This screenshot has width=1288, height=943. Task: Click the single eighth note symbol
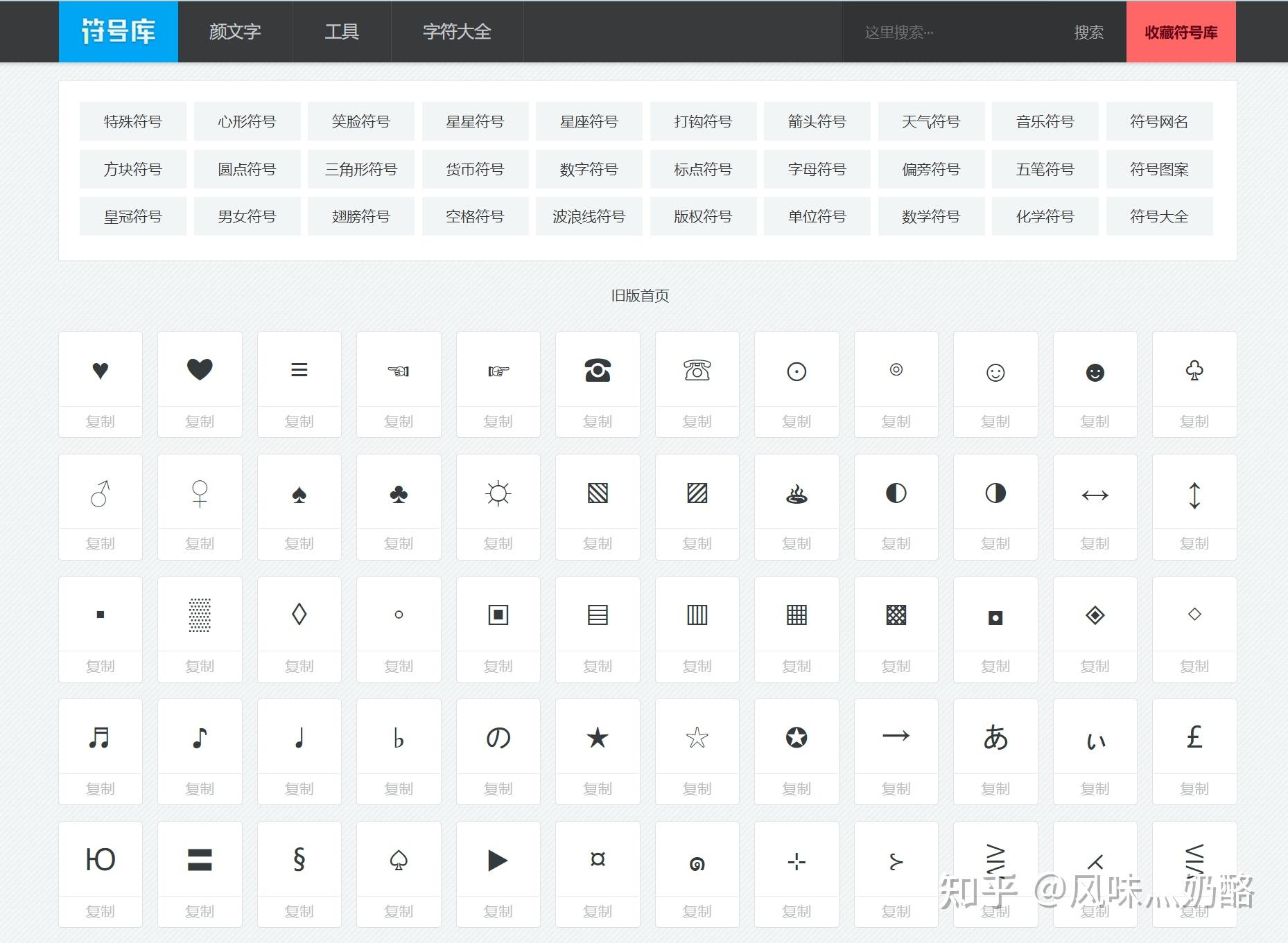point(200,738)
